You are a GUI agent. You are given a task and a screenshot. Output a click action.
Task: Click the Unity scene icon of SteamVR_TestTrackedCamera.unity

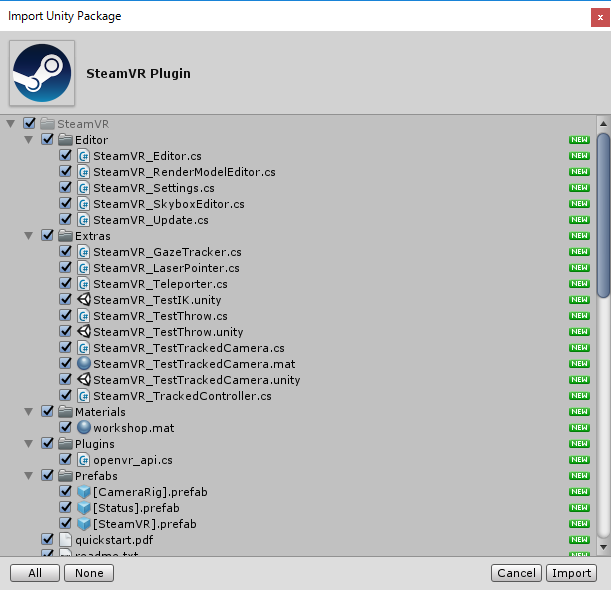[83, 379]
